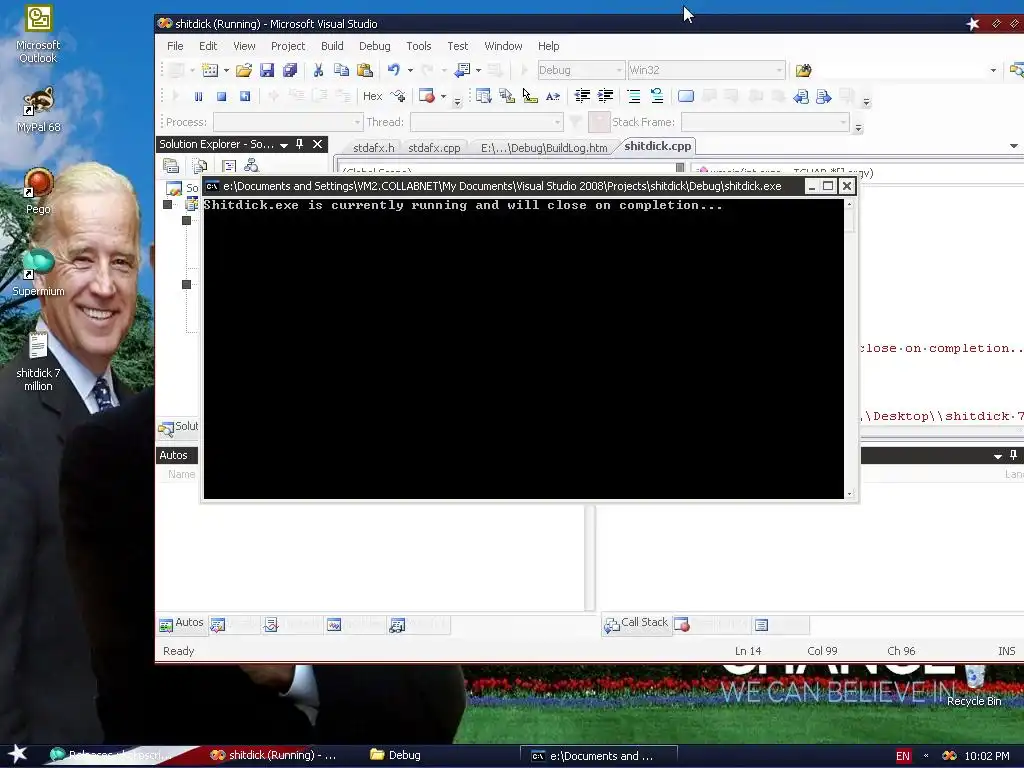The image size is (1024, 768).
Task: Navigate backward icon
Action: (x=462, y=70)
